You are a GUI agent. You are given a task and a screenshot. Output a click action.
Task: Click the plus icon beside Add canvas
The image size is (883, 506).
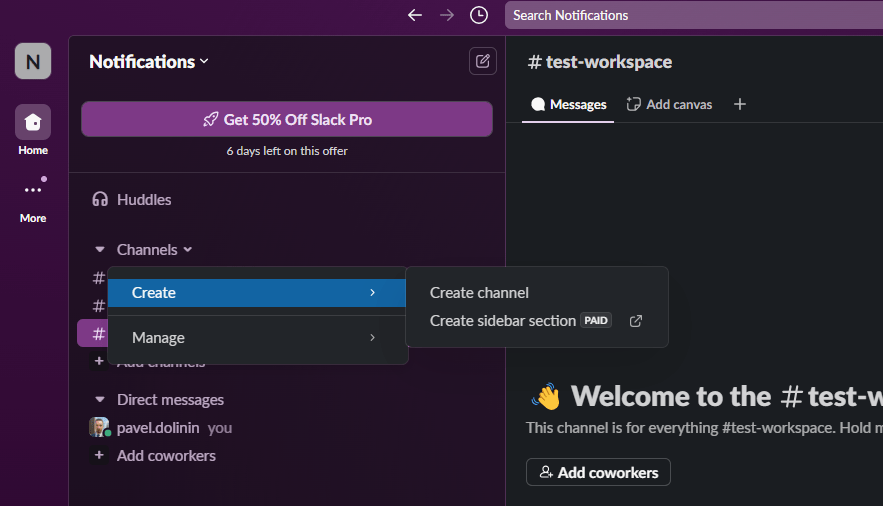pos(740,104)
